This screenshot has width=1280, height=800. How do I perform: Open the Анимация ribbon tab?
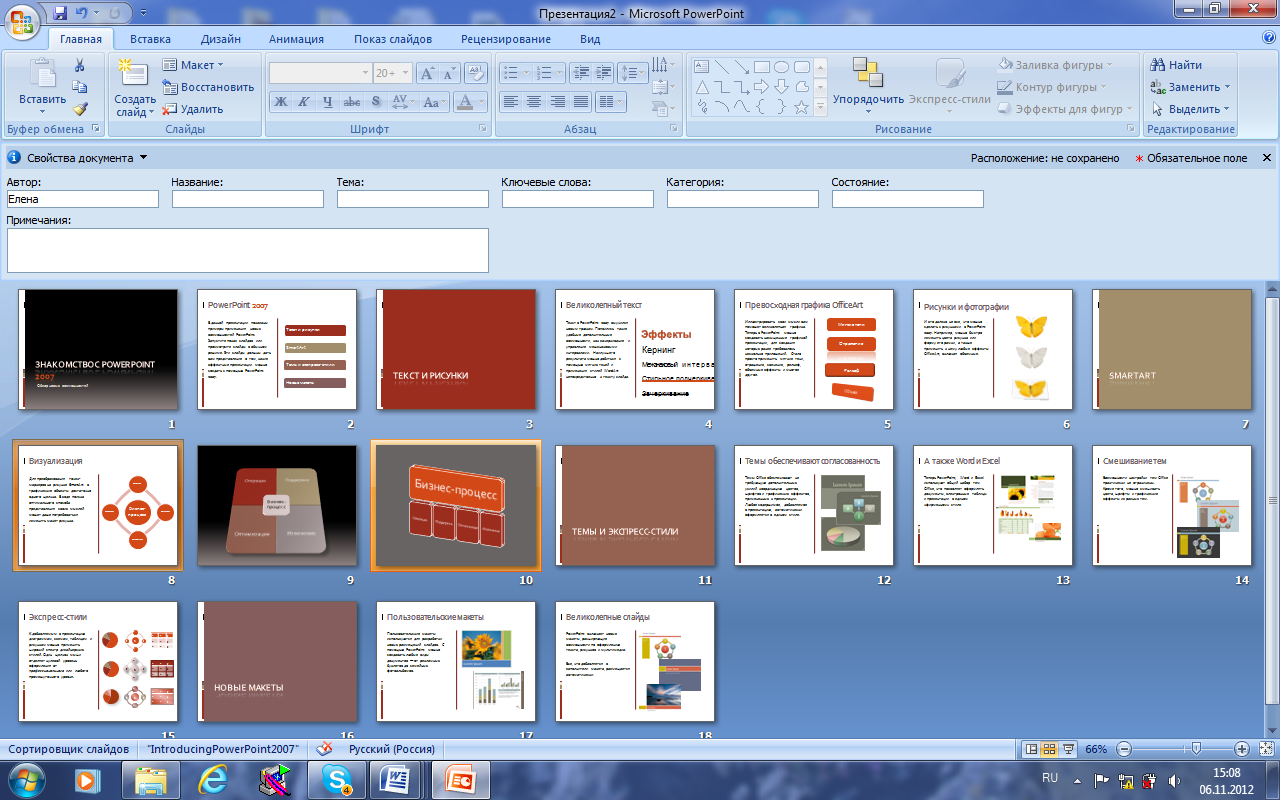click(296, 39)
